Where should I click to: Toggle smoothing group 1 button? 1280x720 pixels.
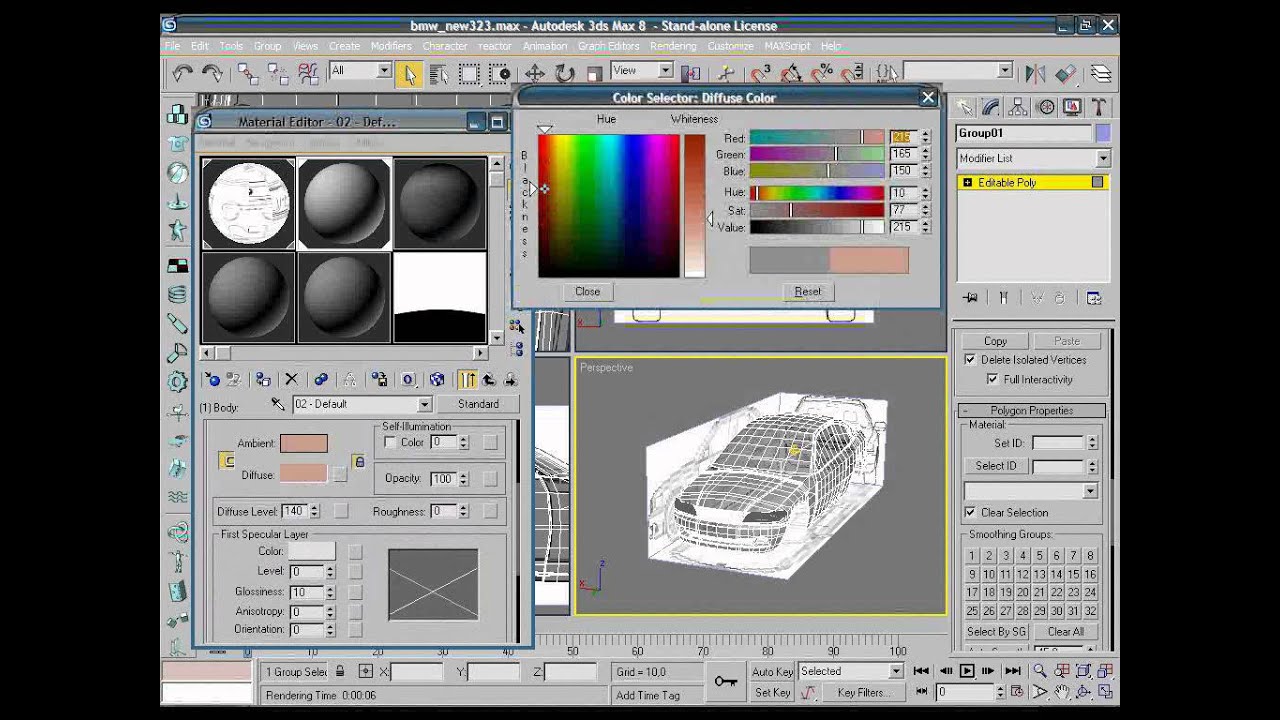coord(972,556)
